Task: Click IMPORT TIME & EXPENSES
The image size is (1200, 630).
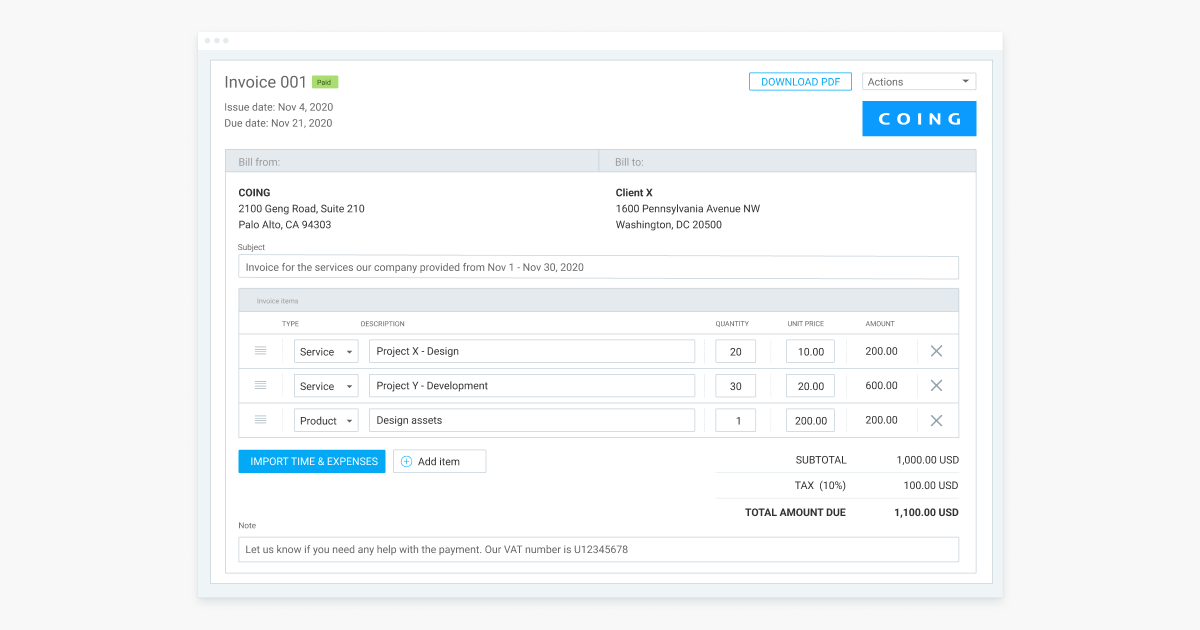Action: pos(311,461)
